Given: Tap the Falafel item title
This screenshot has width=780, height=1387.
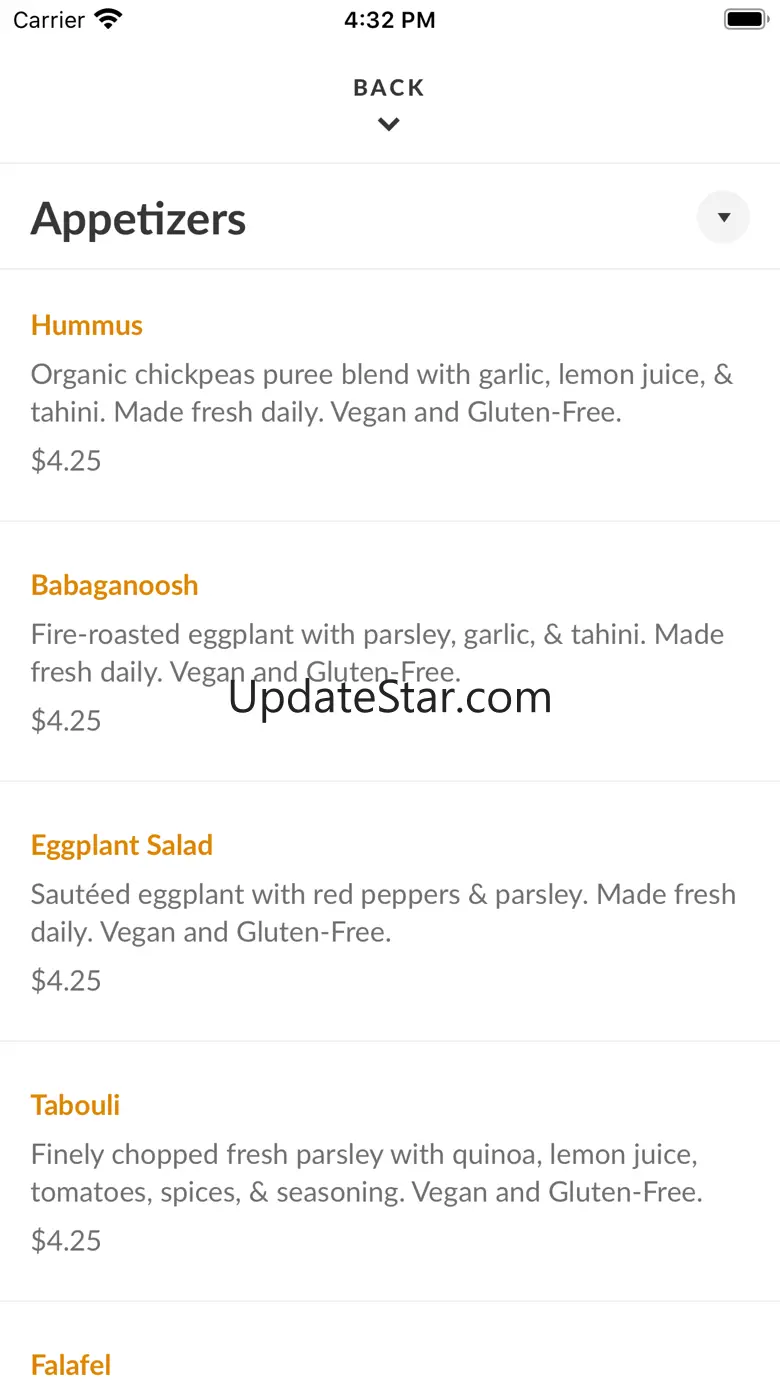Looking at the screenshot, I should point(71,1365).
